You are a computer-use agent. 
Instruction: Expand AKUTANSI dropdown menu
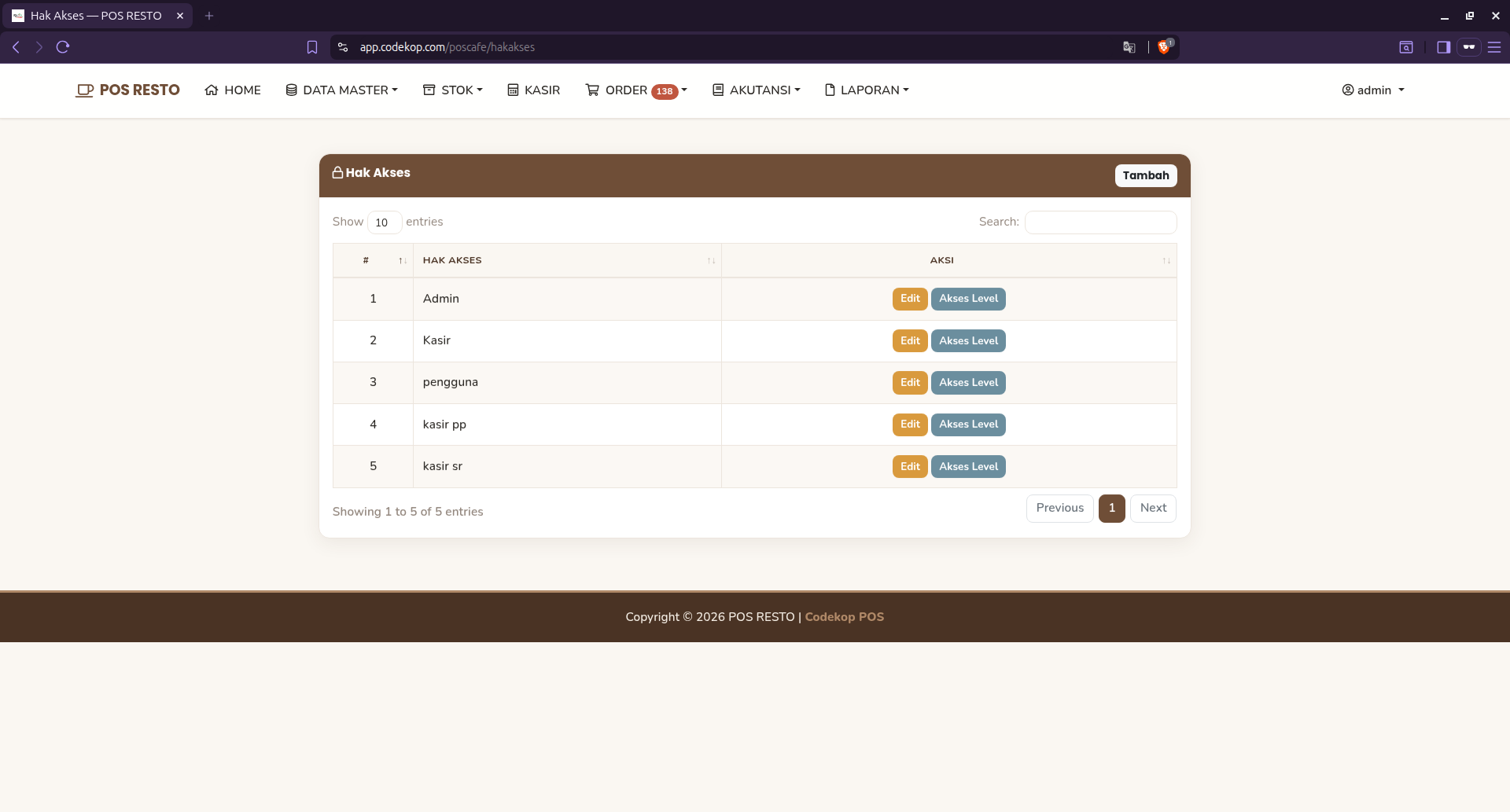point(757,90)
